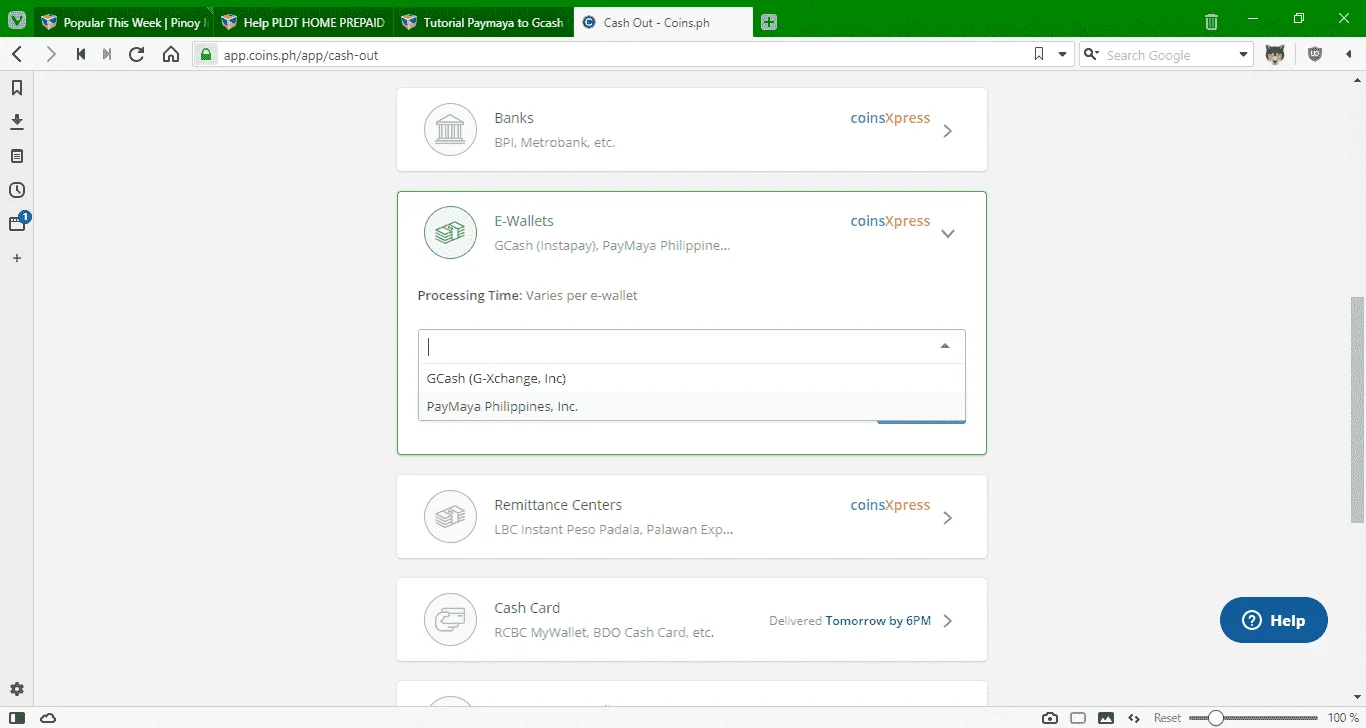Switch to Popular This Week tab
Screen dimensions: 1366x728
(x=122, y=22)
